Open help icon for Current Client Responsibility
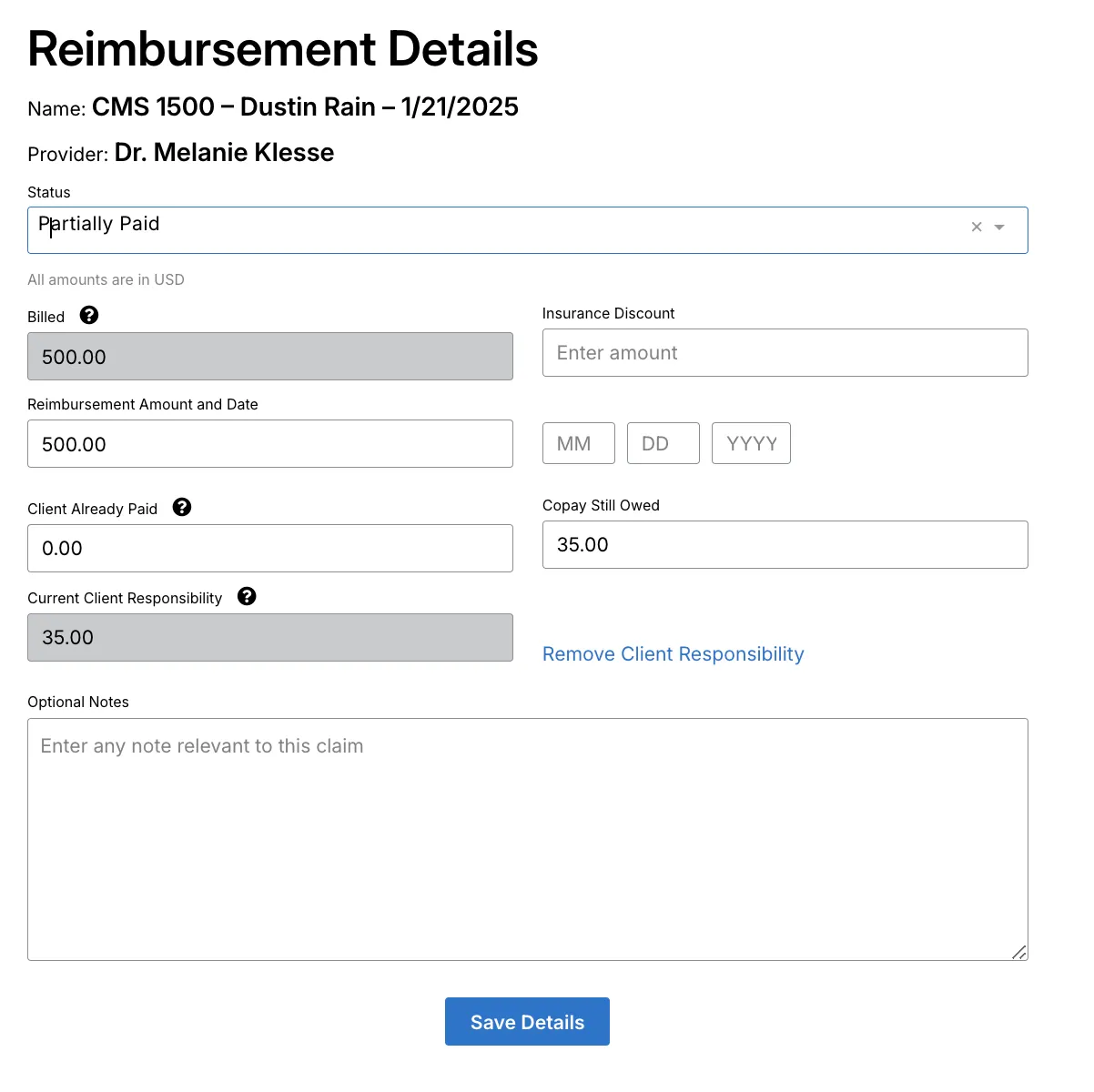Screen dimensions: 1094x1092 [247, 596]
